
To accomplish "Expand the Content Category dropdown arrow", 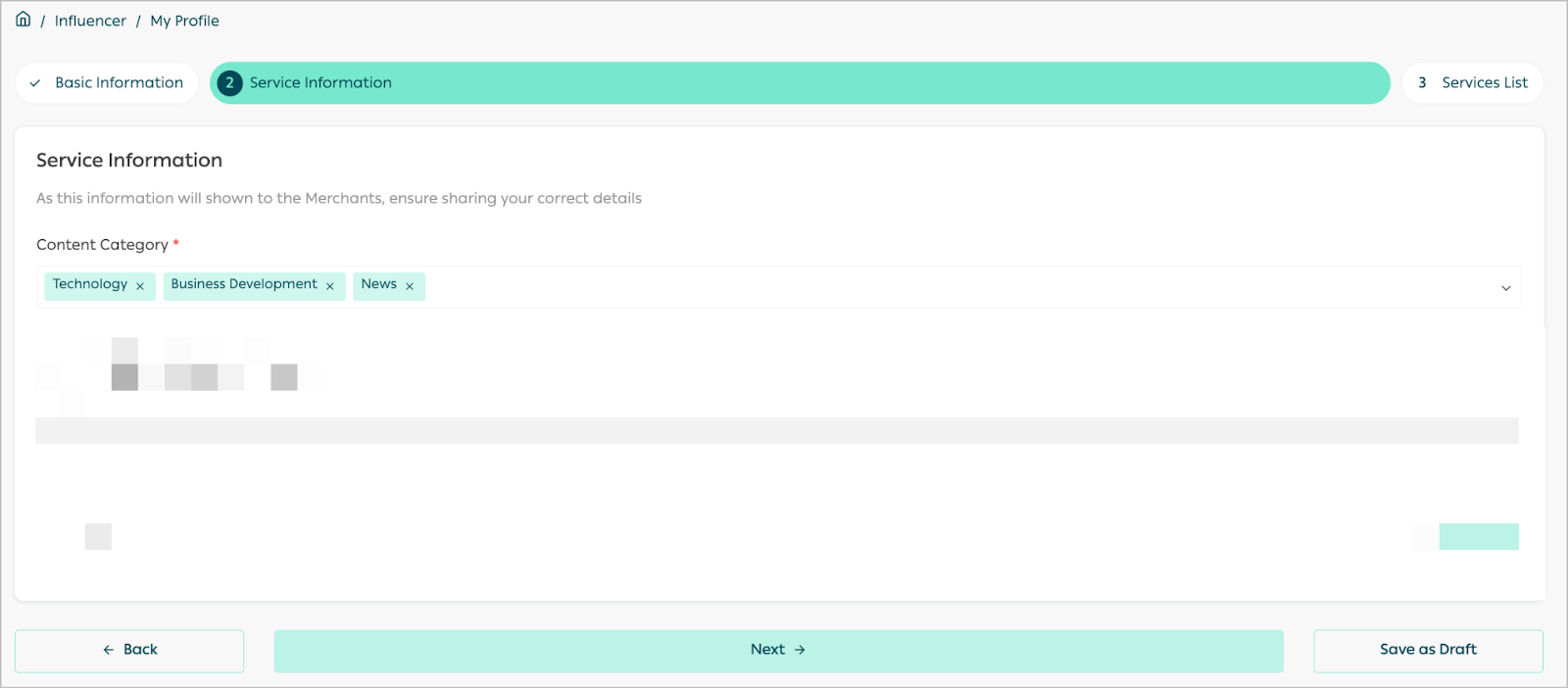I will 1505,288.
